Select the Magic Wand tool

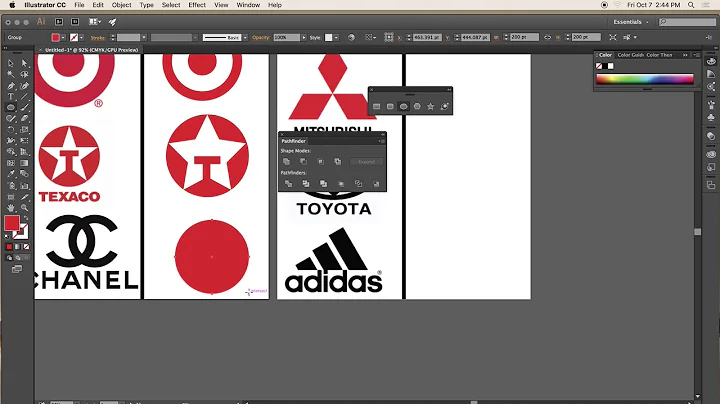click(x=11, y=74)
